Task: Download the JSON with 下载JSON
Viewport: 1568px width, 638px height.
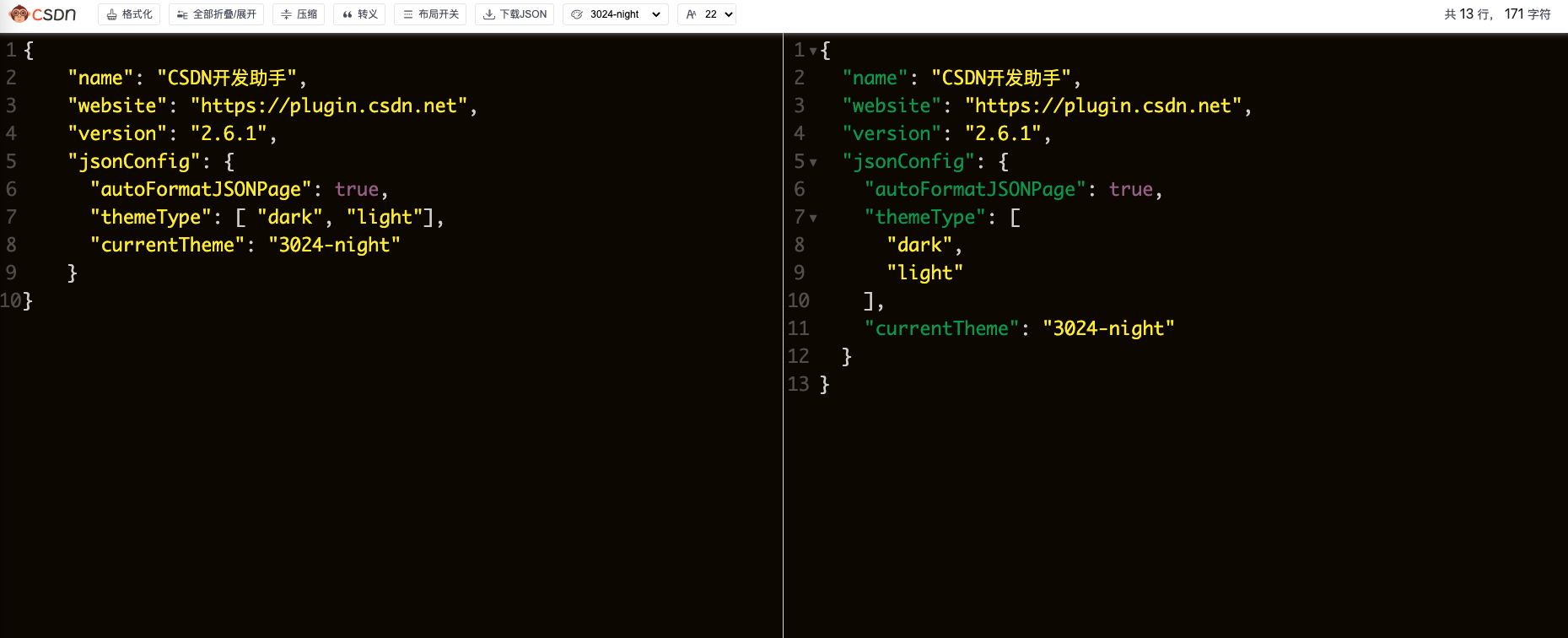Action: [x=515, y=14]
